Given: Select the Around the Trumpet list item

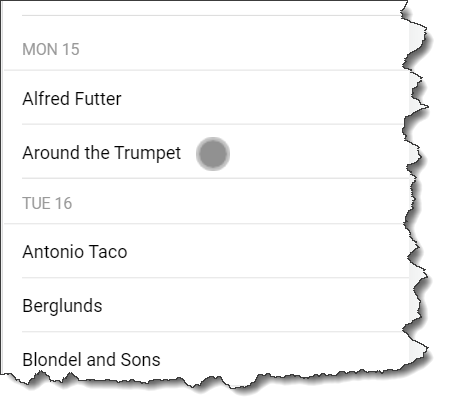Looking at the screenshot, I should [207, 152].
